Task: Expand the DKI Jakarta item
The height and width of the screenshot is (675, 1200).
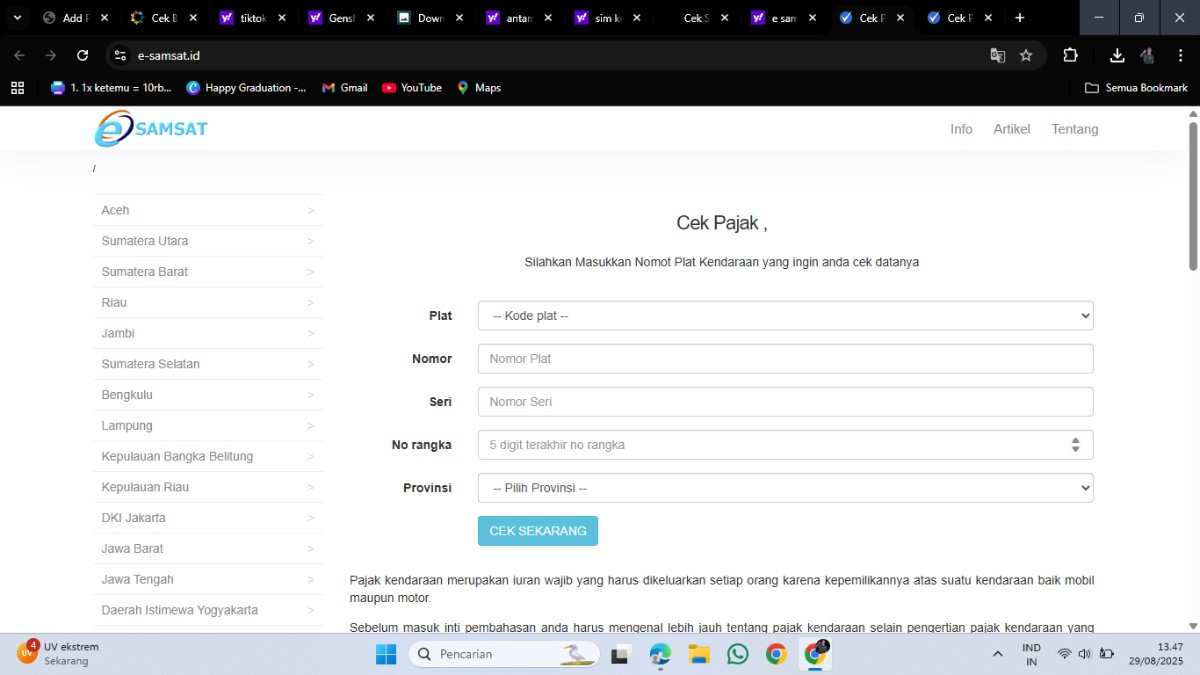Action: pos(208,518)
